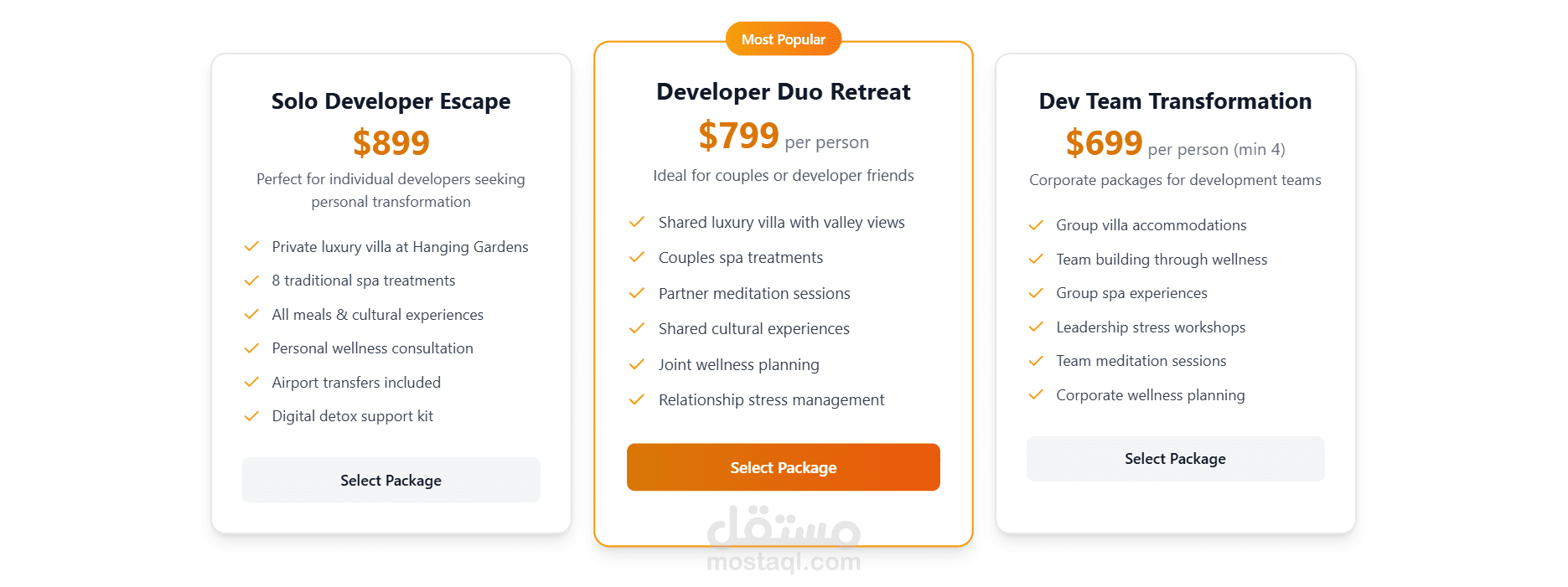The image size is (1568, 587).
Task: Click the Dev Team Transformation title
Action: 1175,101
